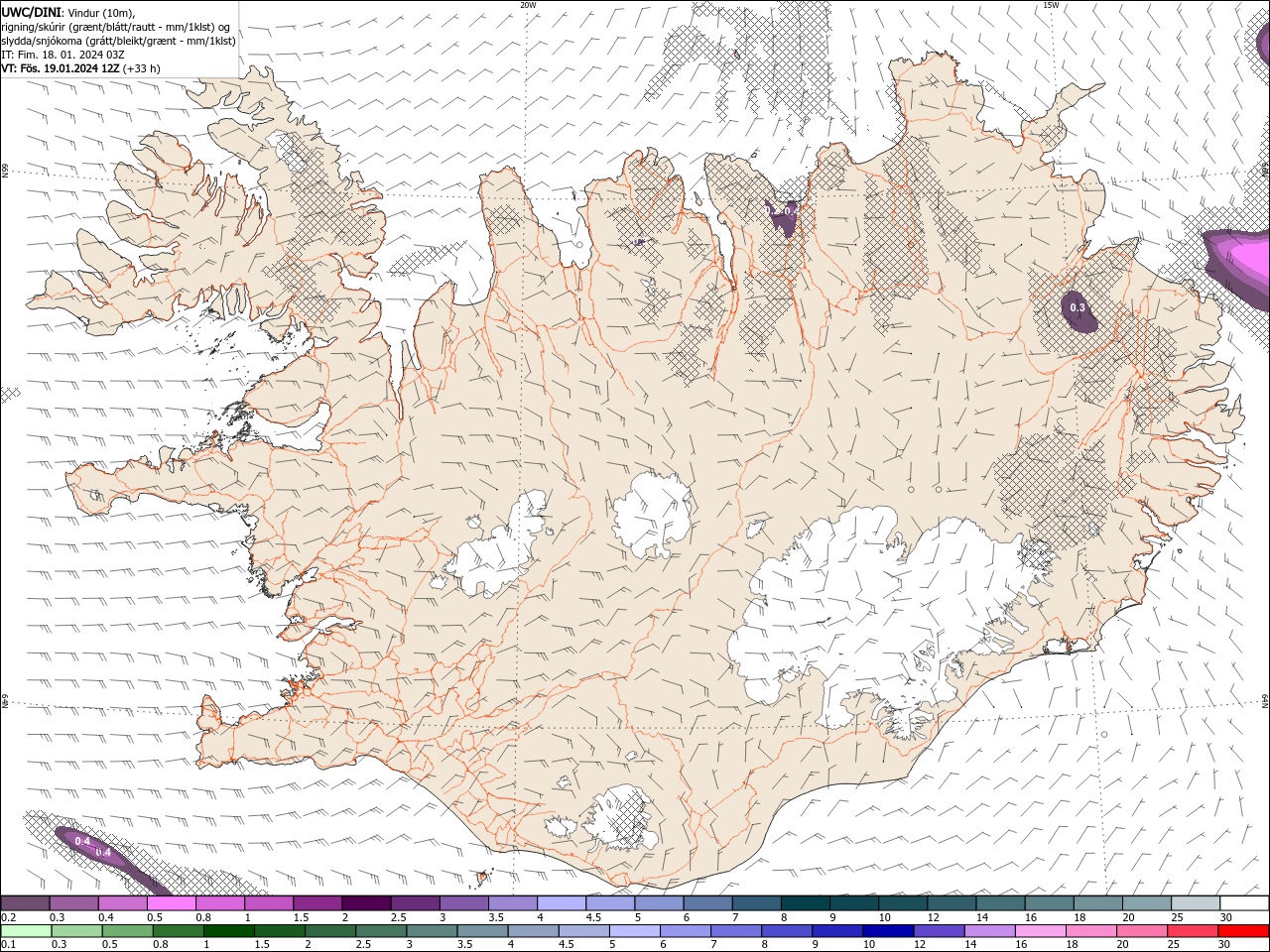This screenshot has width=1270, height=952.
Task: Select the snow legend swatch starting at 3.5
Action: [512, 903]
